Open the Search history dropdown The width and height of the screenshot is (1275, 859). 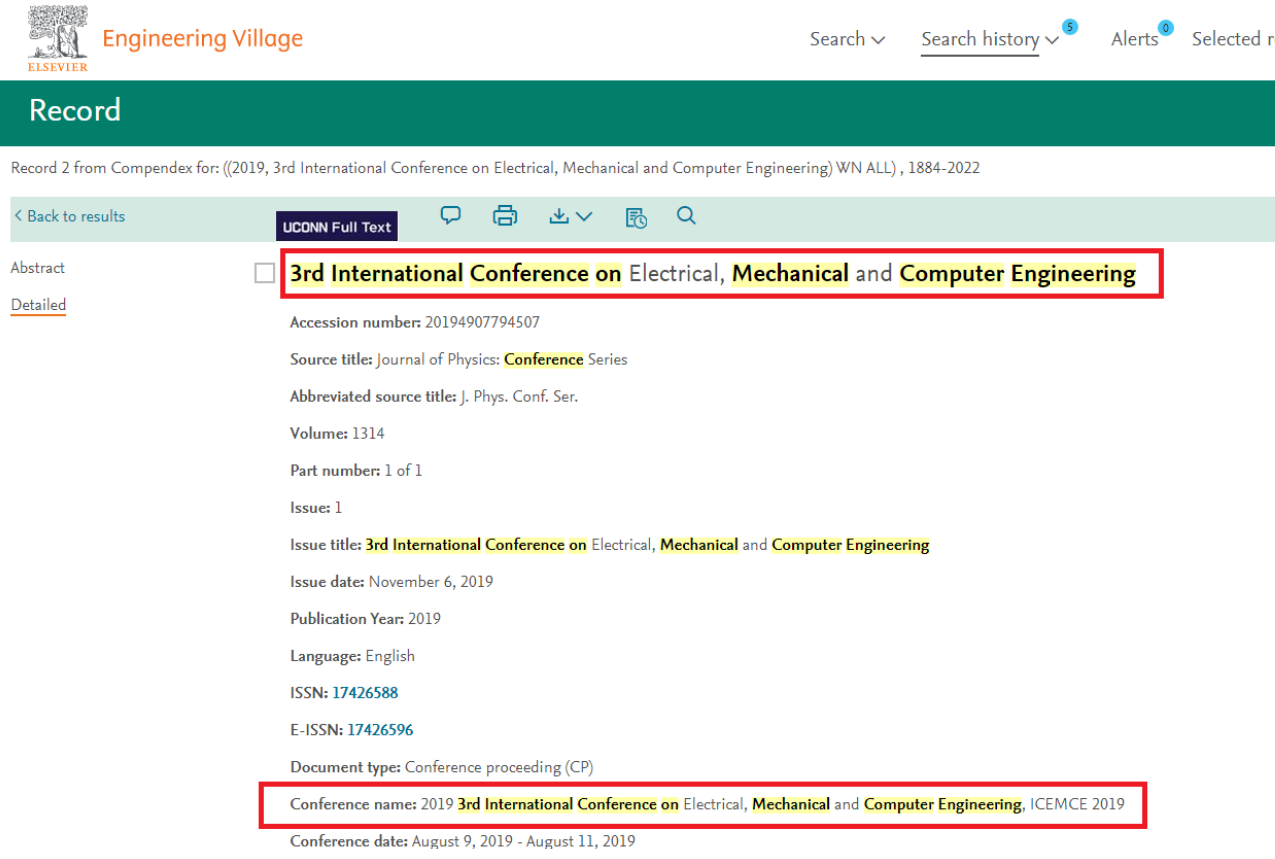(989, 39)
